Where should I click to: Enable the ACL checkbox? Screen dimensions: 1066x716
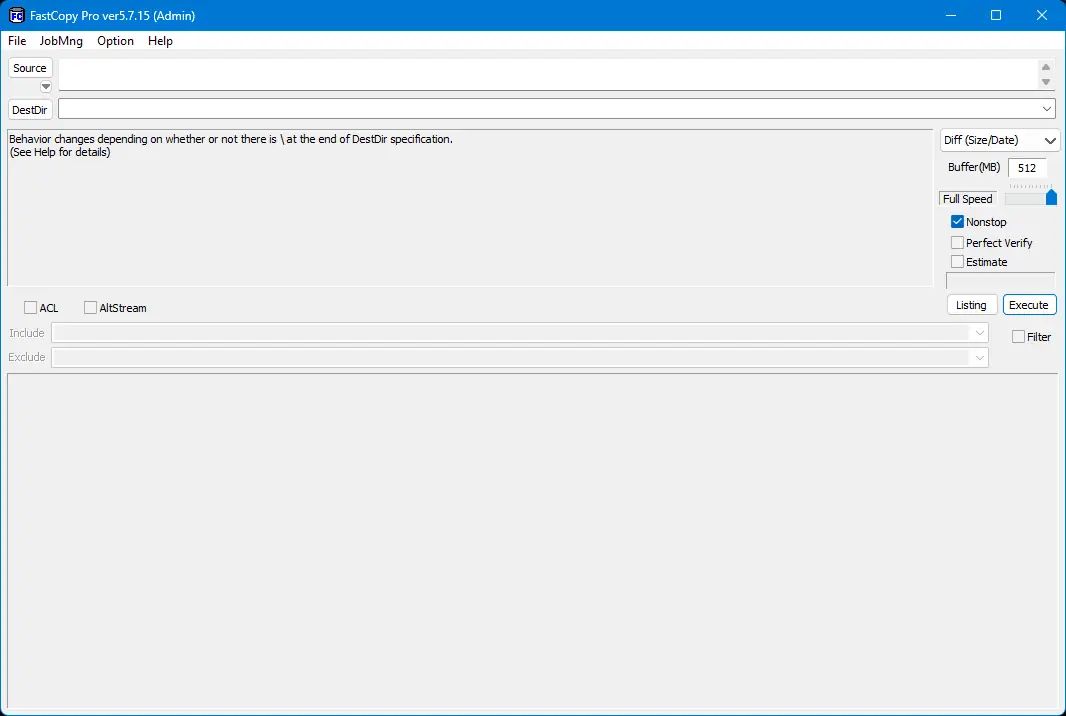tap(31, 307)
